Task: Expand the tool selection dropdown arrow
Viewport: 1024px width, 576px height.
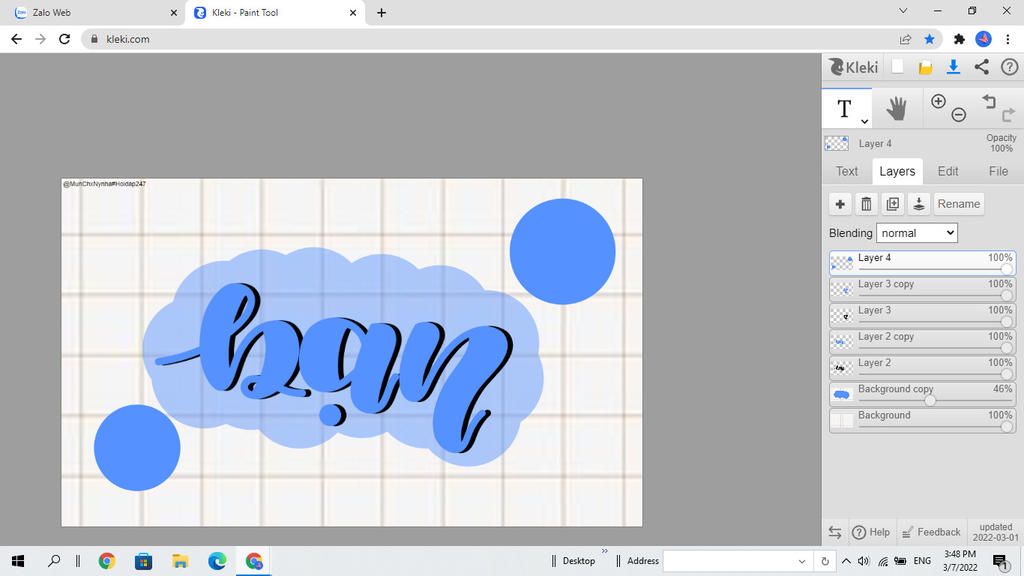Action: pyautogui.click(x=864, y=121)
